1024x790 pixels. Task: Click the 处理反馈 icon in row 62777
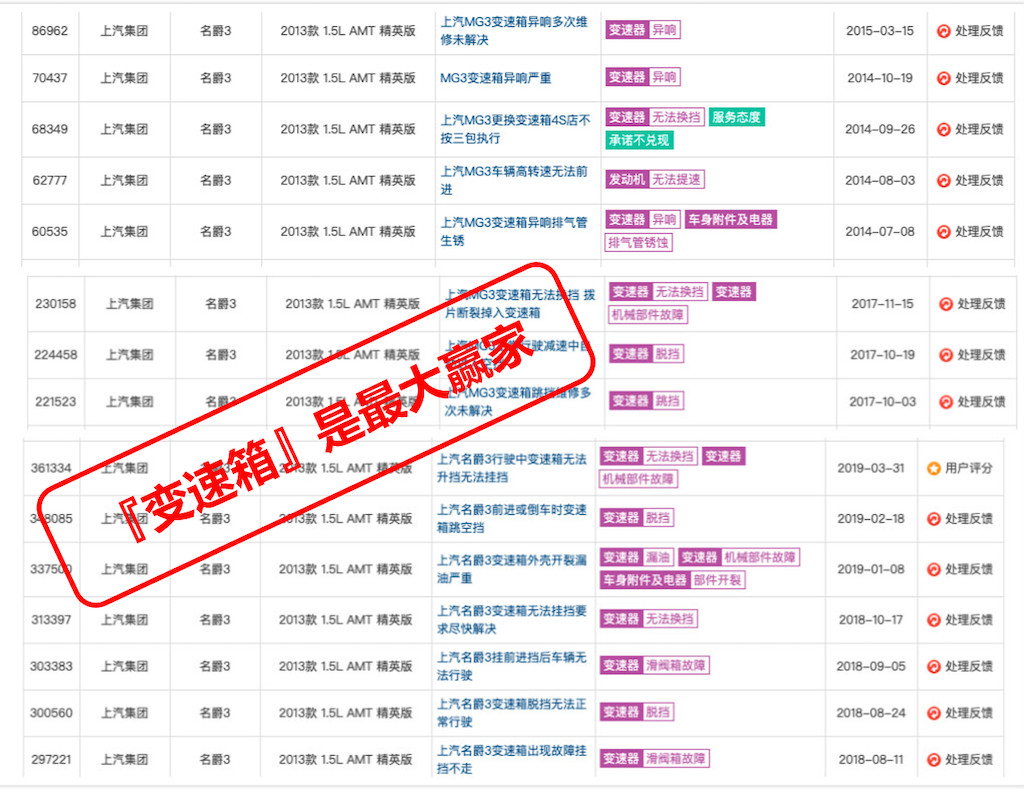coord(943,180)
